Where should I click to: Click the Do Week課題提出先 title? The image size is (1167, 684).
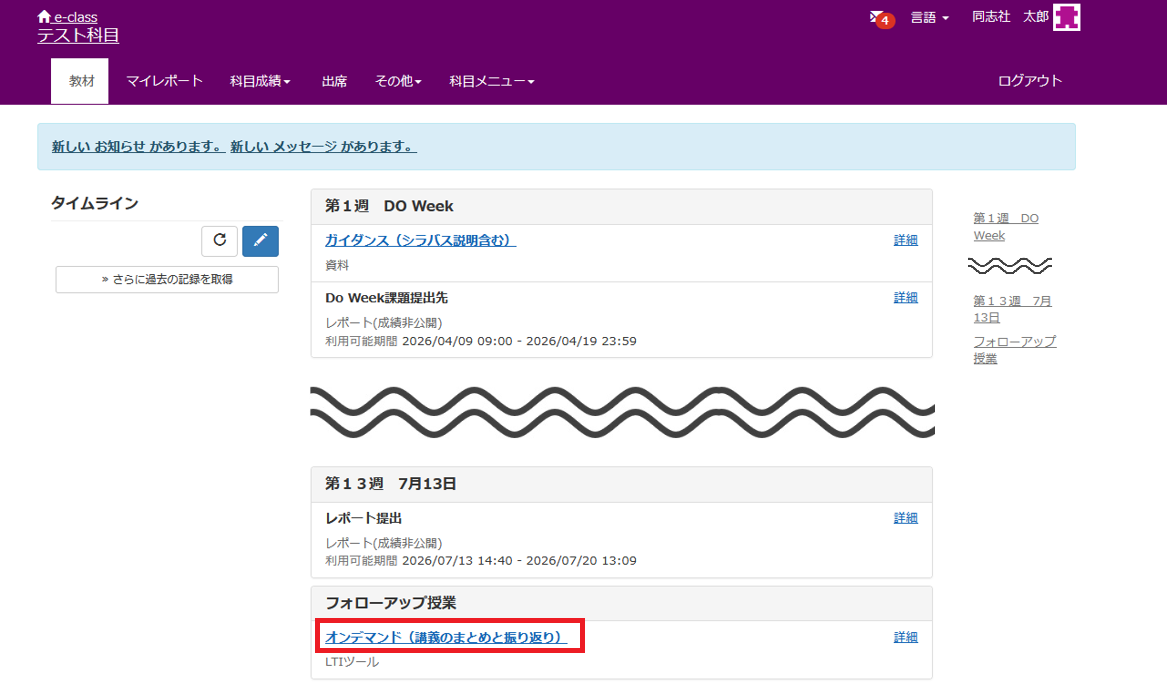coord(386,298)
